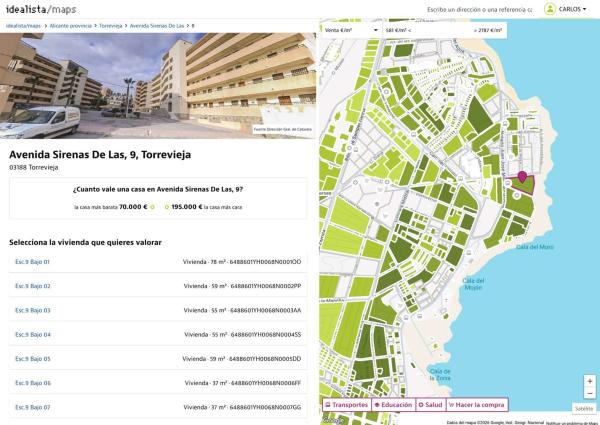Image resolution: width=600 pixels, height=425 pixels.
Task: Show Transportes points on the map
Action: [347, 405]
